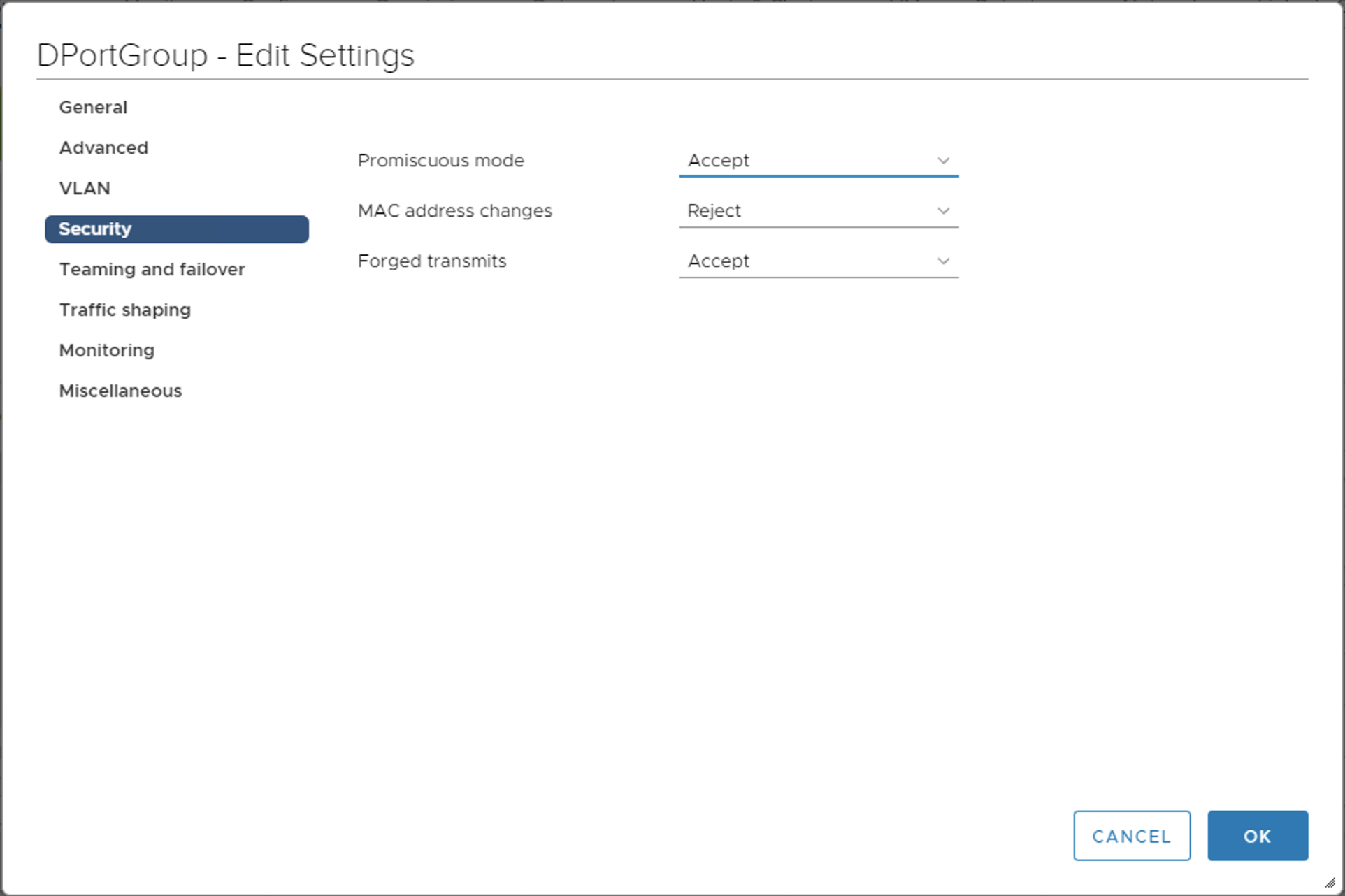This screenshot has height=896, width=1345.
Task: Open the Monitoring settings section
Action: point(106,350)
